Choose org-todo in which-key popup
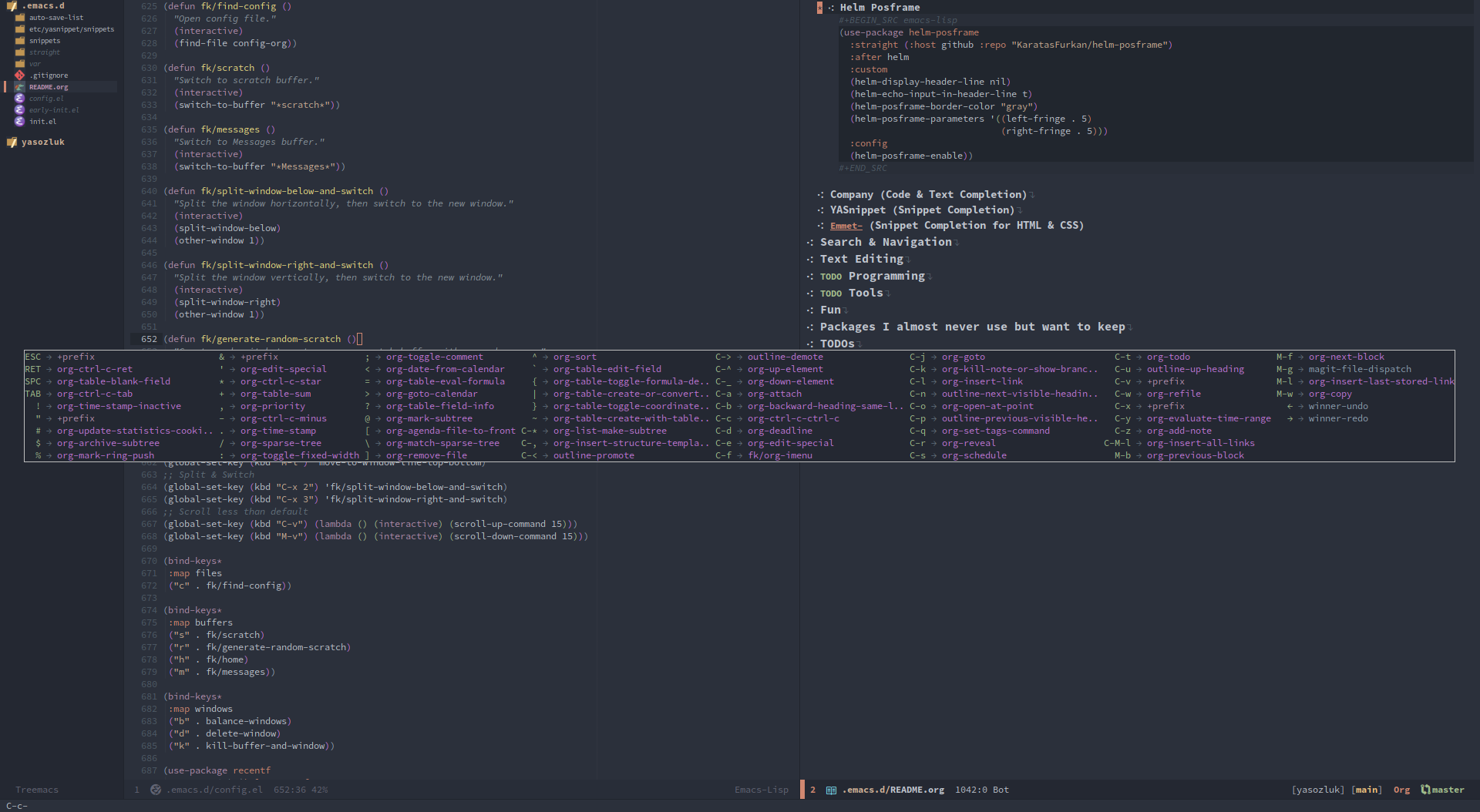The width and height of the screenshot is (1480, 812). tap(1169, 357)
